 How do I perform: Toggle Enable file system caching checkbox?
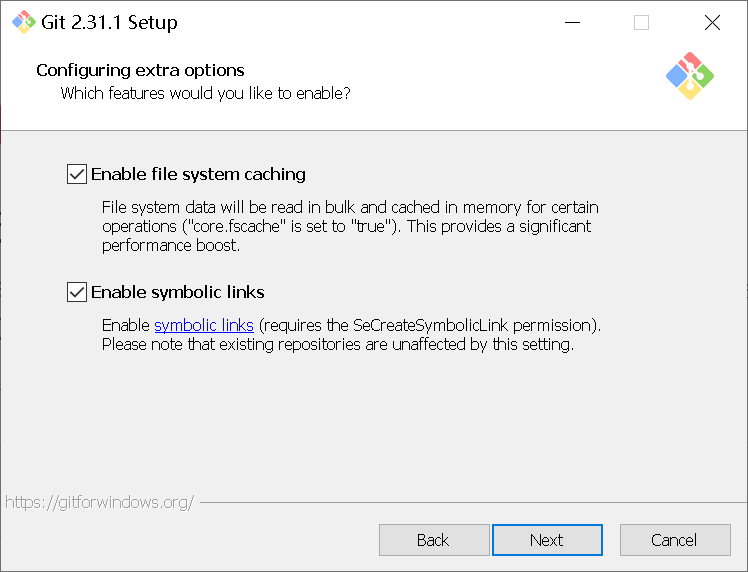click(77, 174)
